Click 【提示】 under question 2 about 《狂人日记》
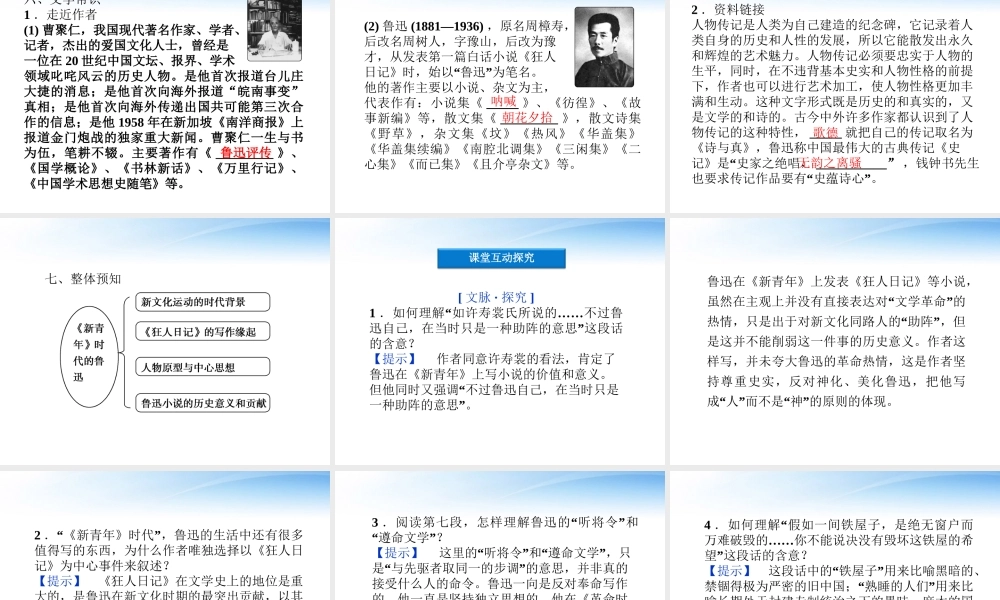1000x600 pixels. tap(59, 581)
